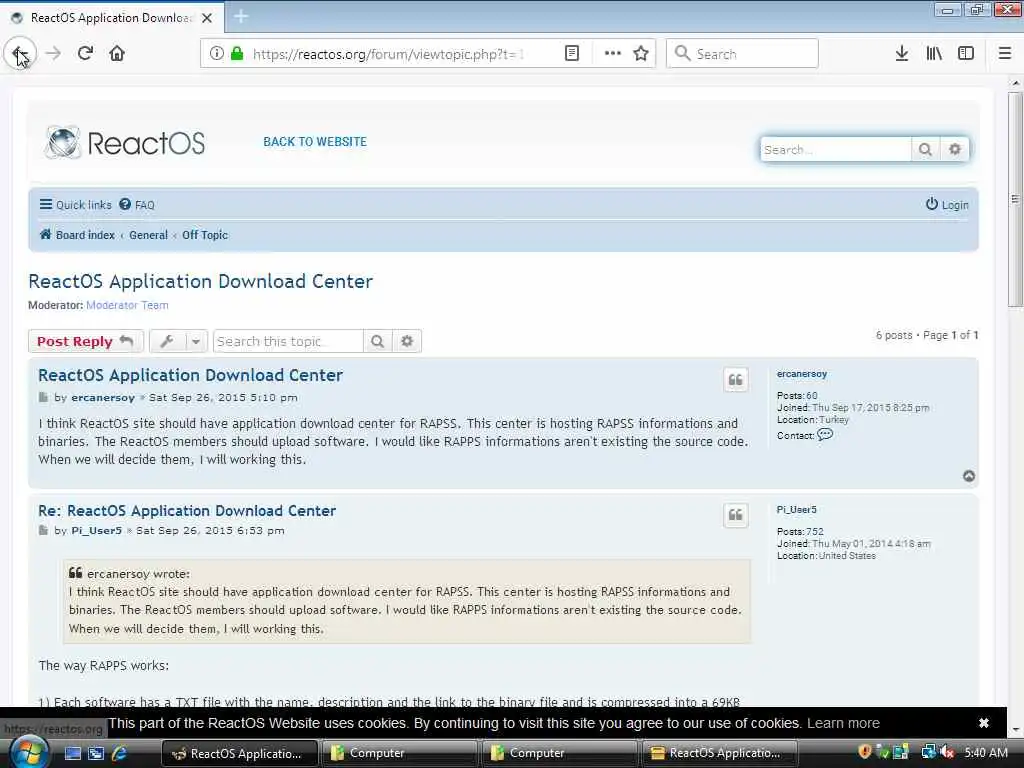Click the Login link

(x=947, y=204)
